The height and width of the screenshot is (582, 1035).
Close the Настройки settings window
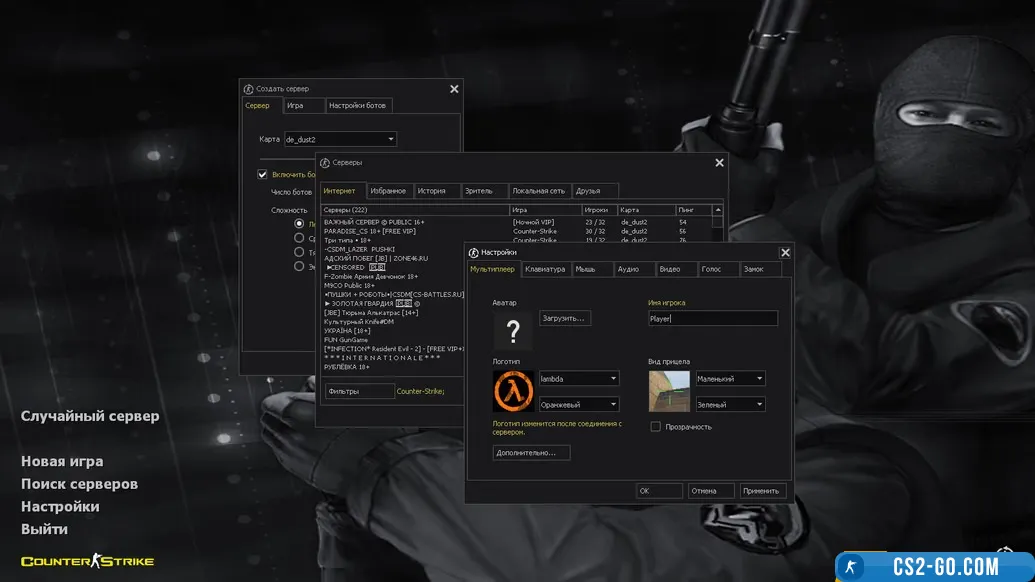point(785,253)
